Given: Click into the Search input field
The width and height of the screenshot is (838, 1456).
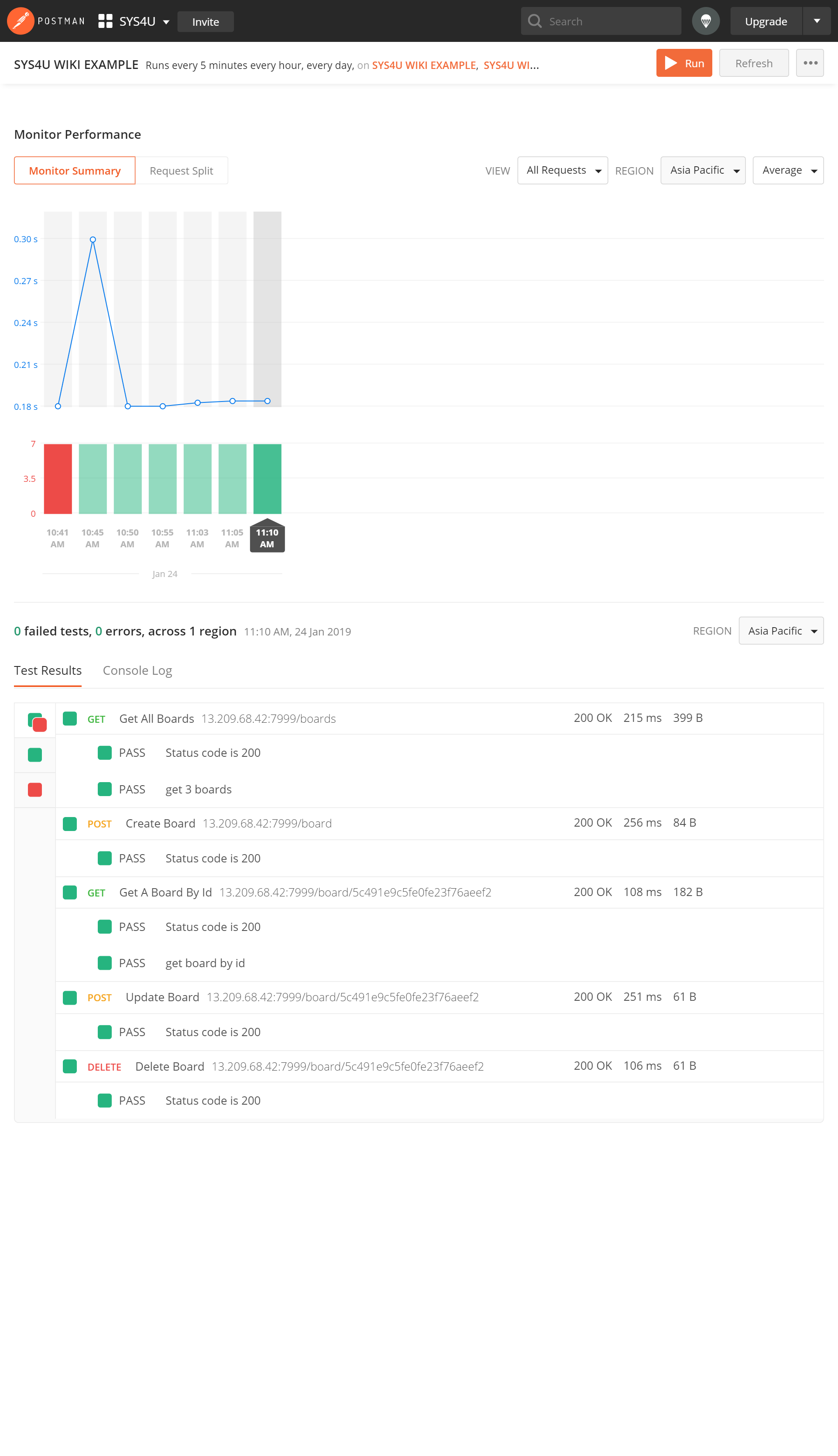Looking at the screenshot, I should tap(610, 21).
